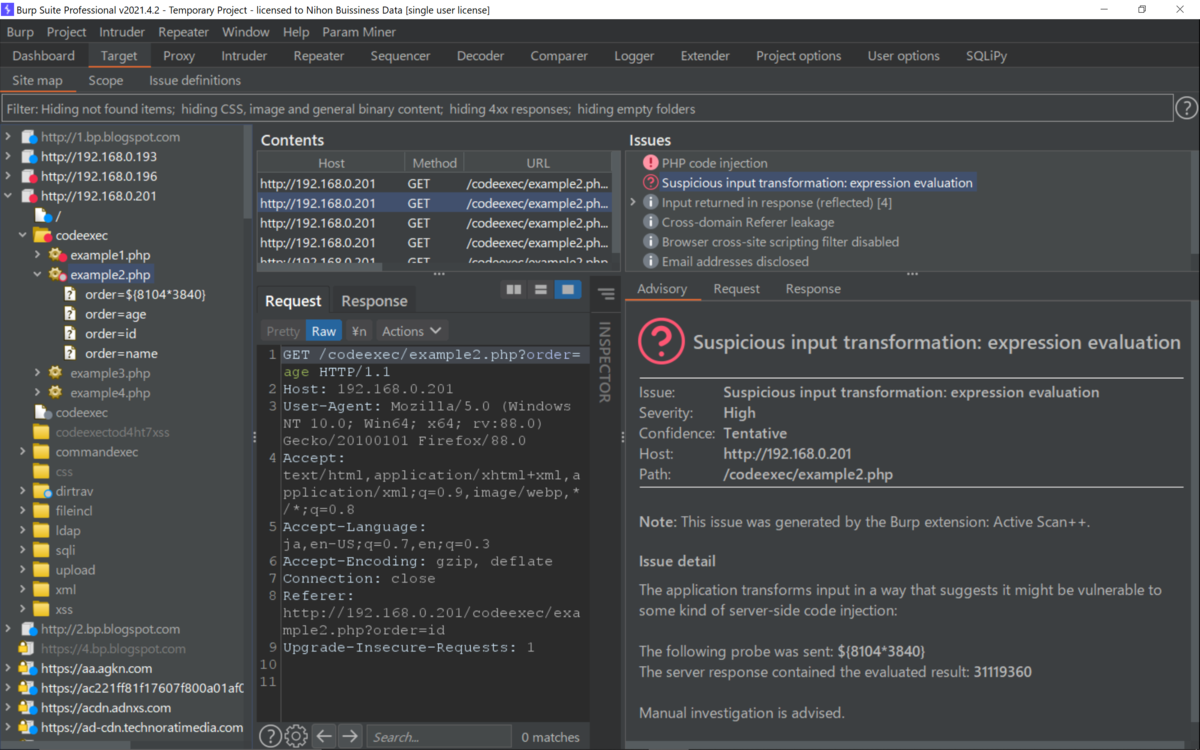Viewport: 1200px width, 750px height.
Task: Click the gear icon of example4.php
Action: (57, 393)
